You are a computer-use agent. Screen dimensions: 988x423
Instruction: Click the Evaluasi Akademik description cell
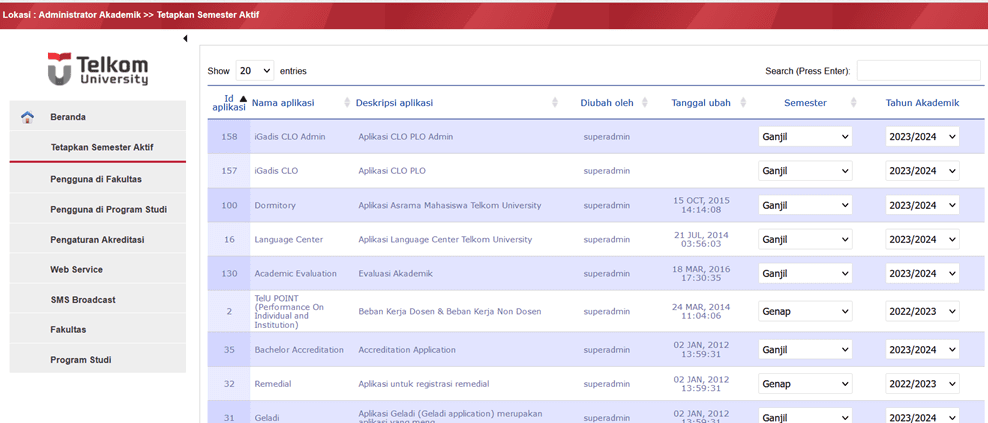coord(396,274)
